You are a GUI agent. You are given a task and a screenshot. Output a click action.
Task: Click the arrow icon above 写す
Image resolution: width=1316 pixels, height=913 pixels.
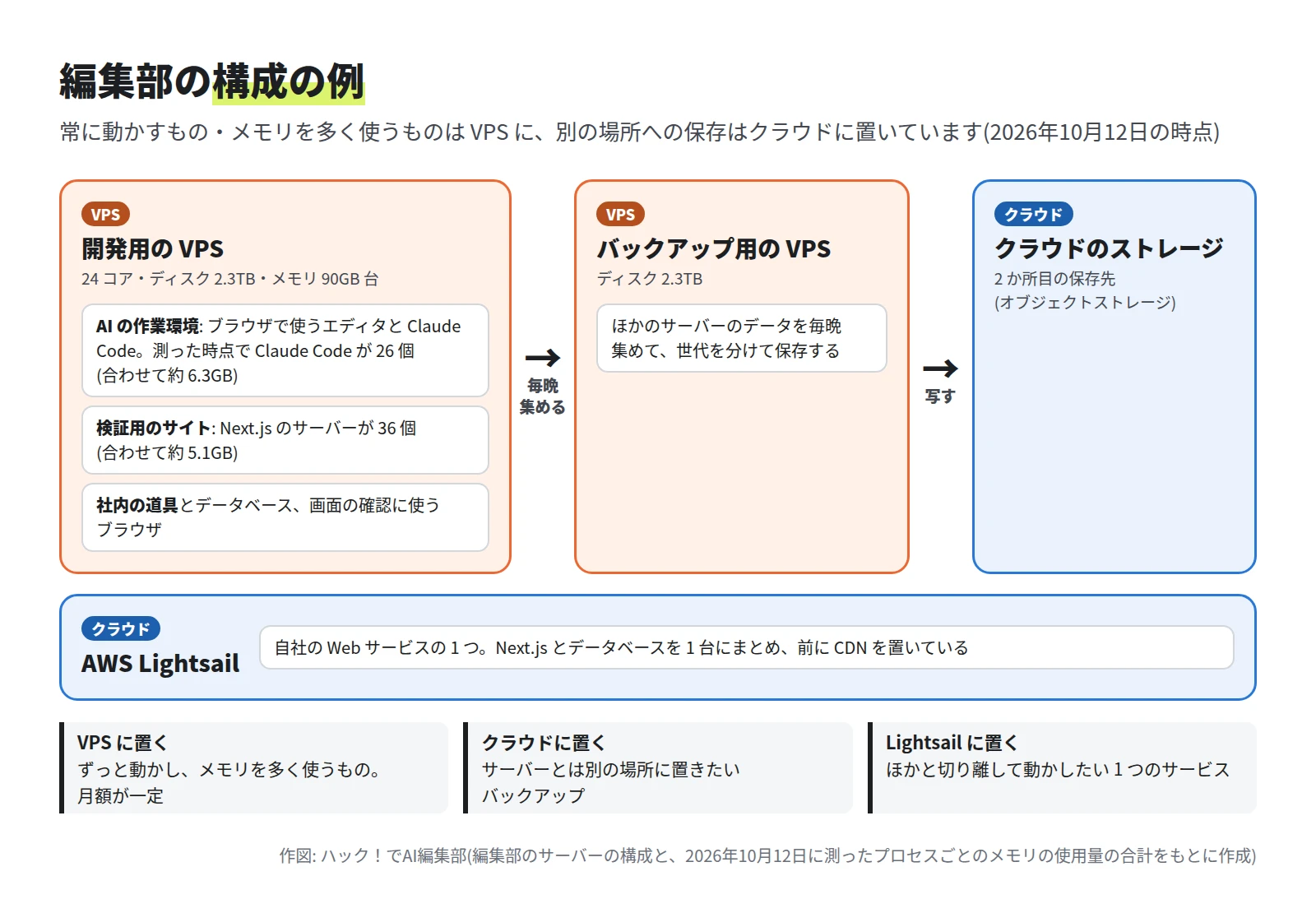(940, 368)
